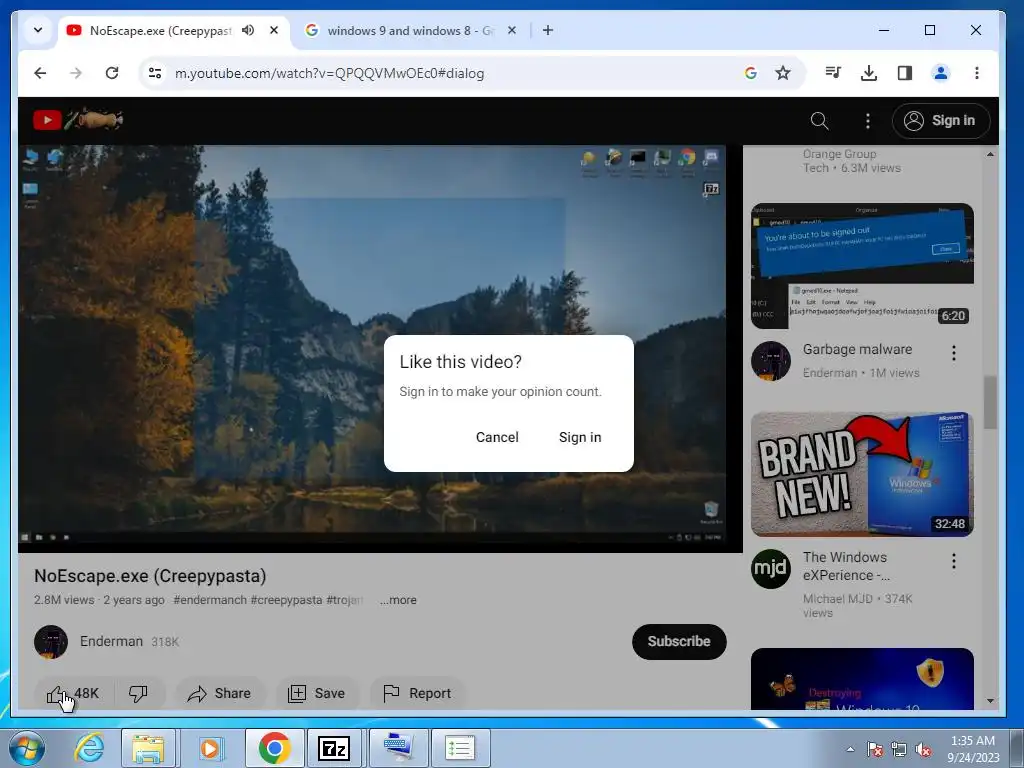Open the Chrome three-dot menu
Viewport: 1024px width, 768px height.
tap(976, 73)
